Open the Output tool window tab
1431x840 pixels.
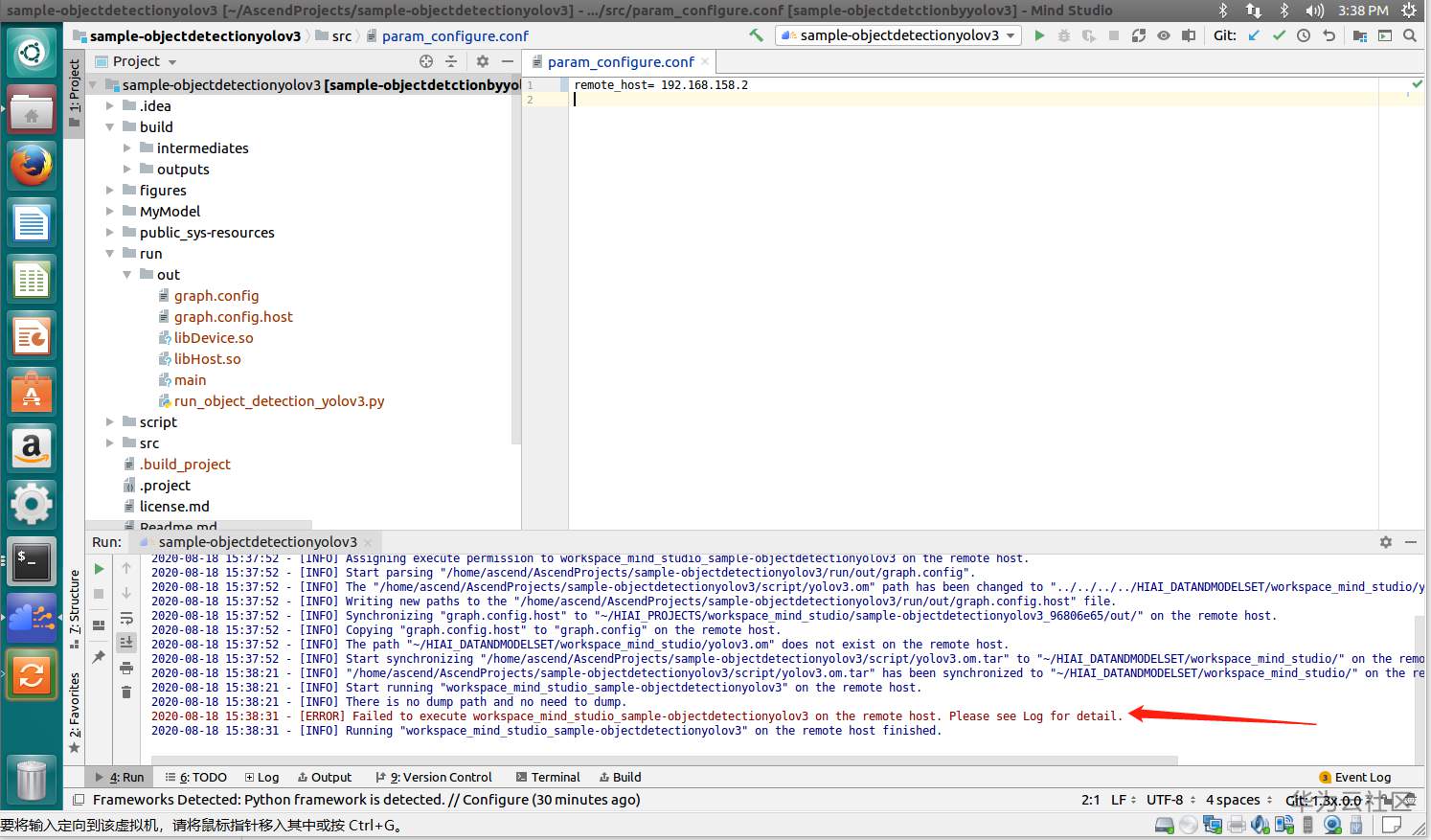tap(325, 778)
